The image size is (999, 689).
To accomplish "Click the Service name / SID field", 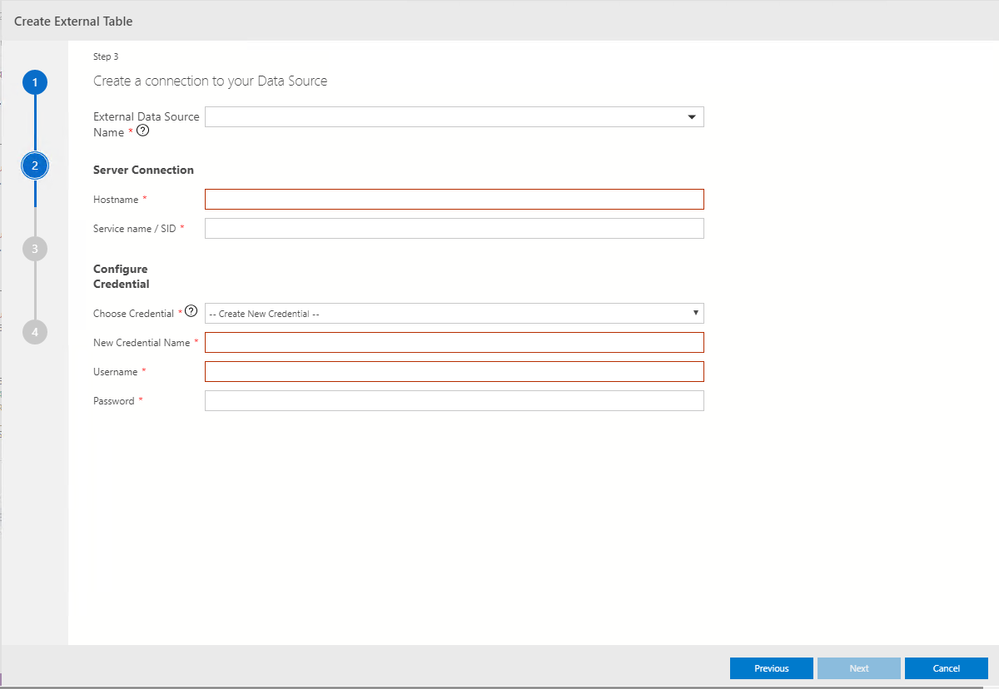I will [454, 229].
